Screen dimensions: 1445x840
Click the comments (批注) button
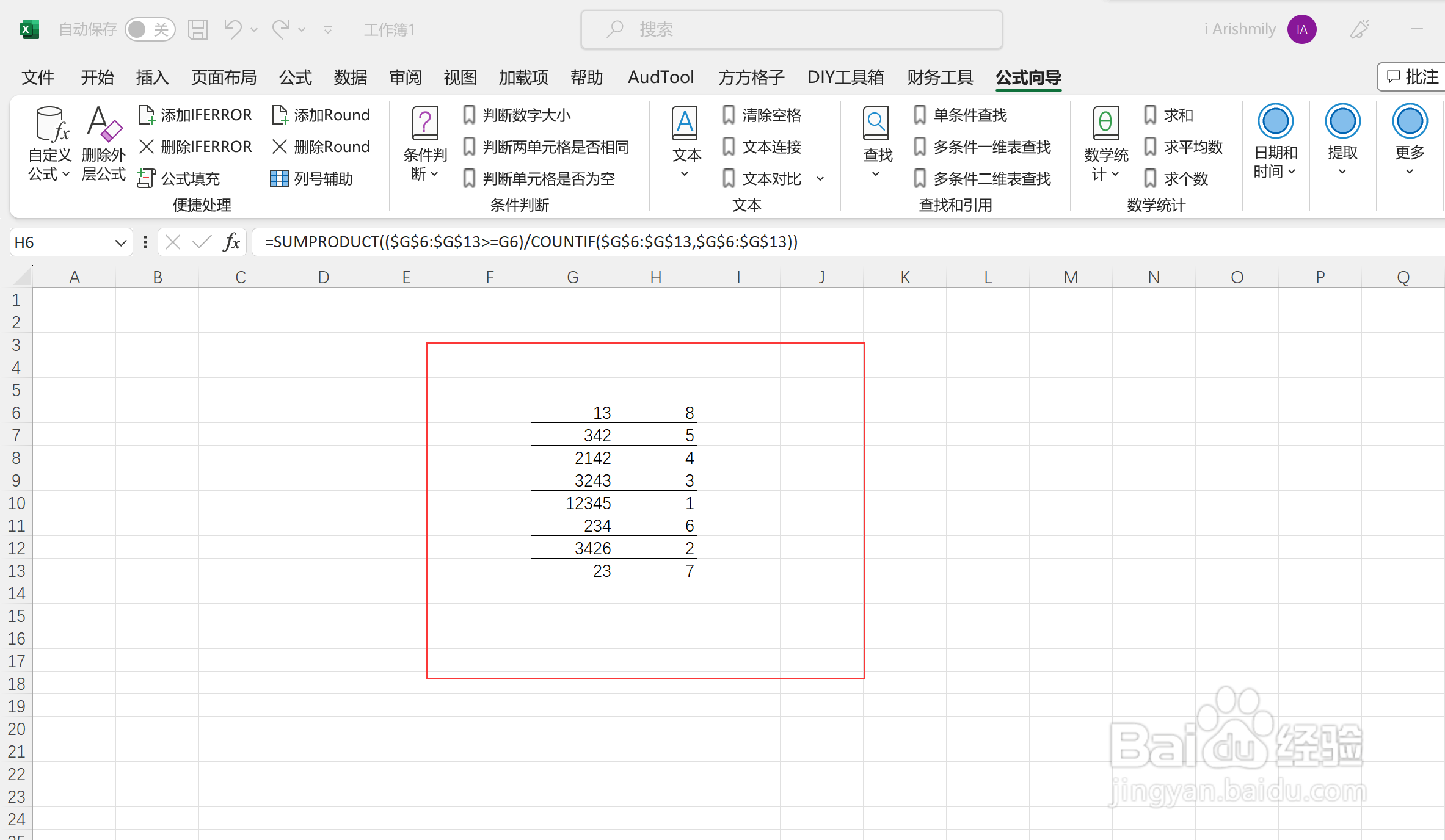pyautogui.click(x=1413, y=77)
